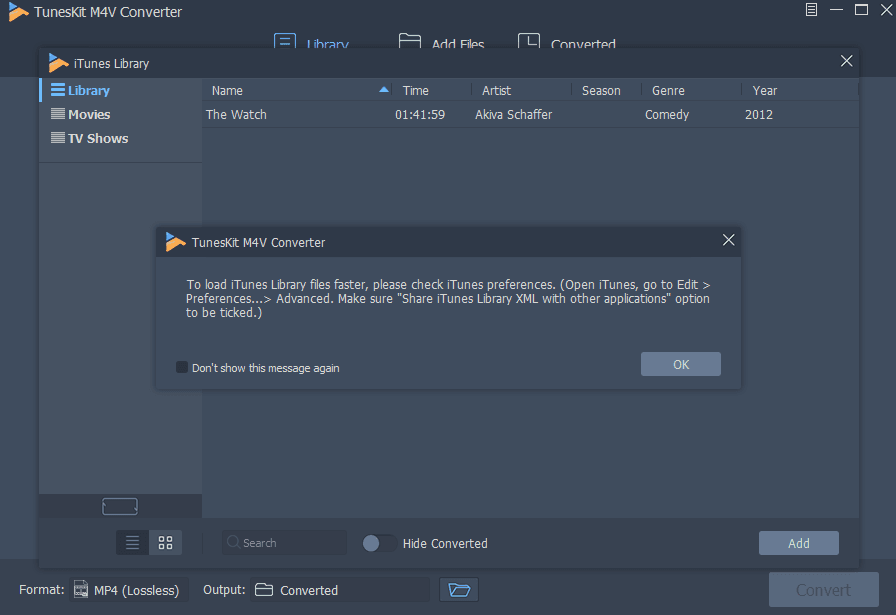Focus the Search field
Screen dimensions: 896x615
click(x=284, y=542)
